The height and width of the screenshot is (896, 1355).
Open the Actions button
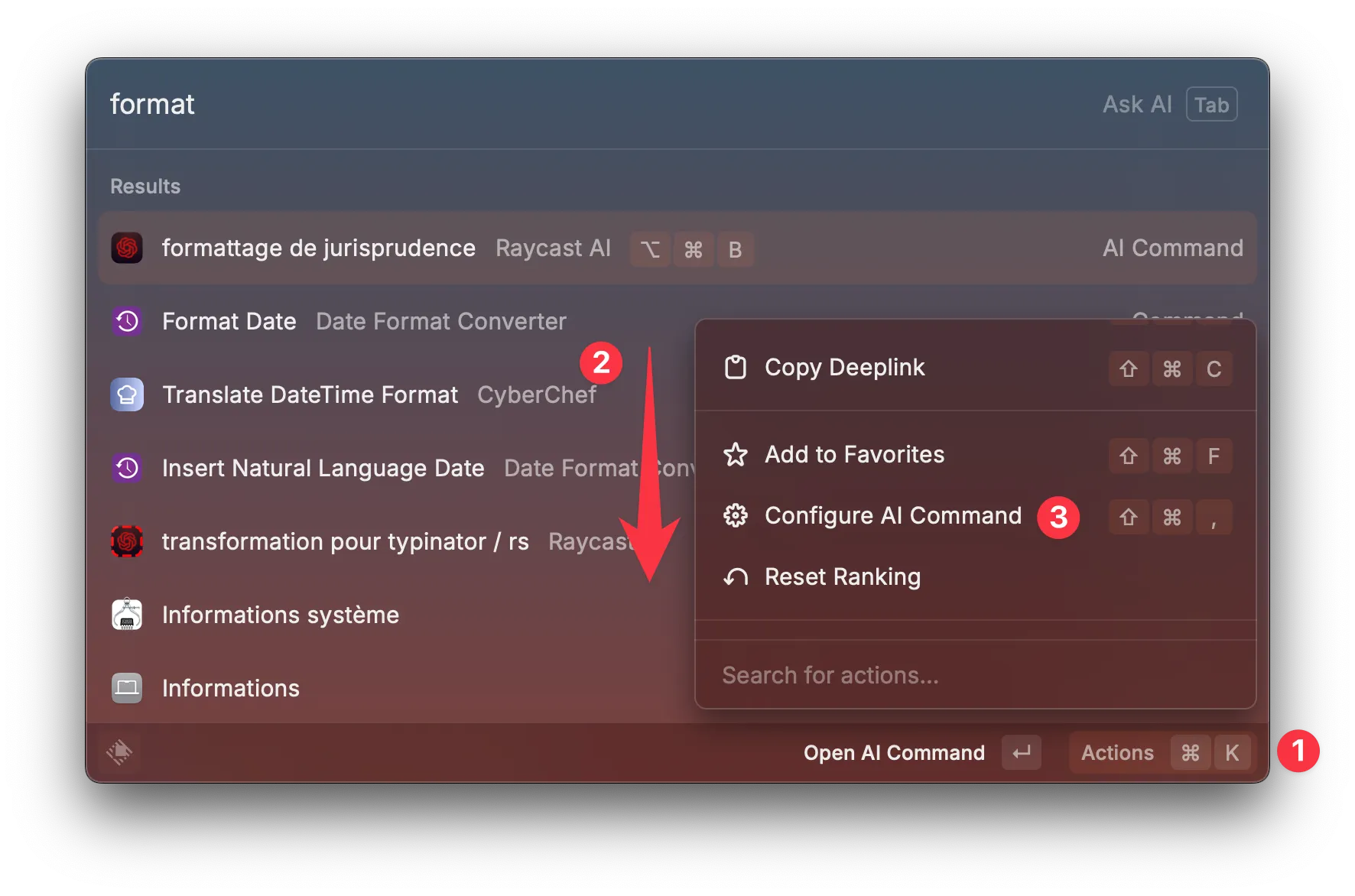(1162, 752)
